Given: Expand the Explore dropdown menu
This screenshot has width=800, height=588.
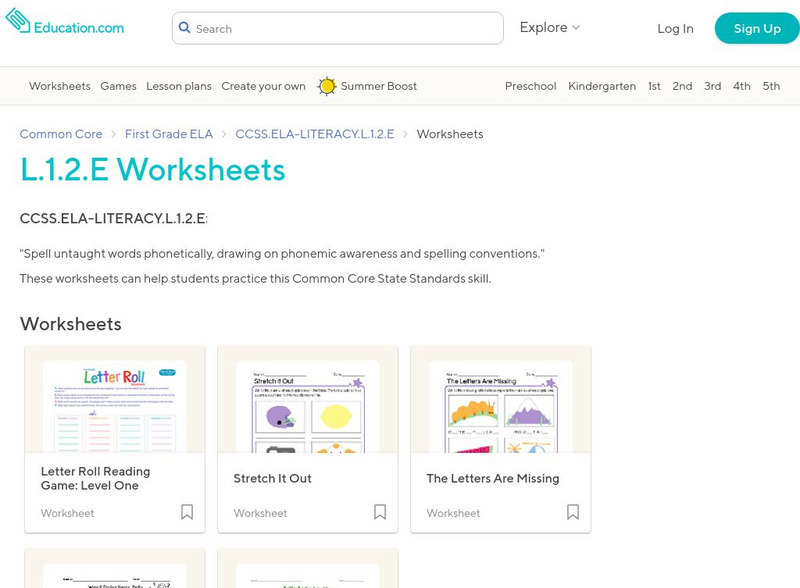Looking at the screenshot, I should (549, 28).
